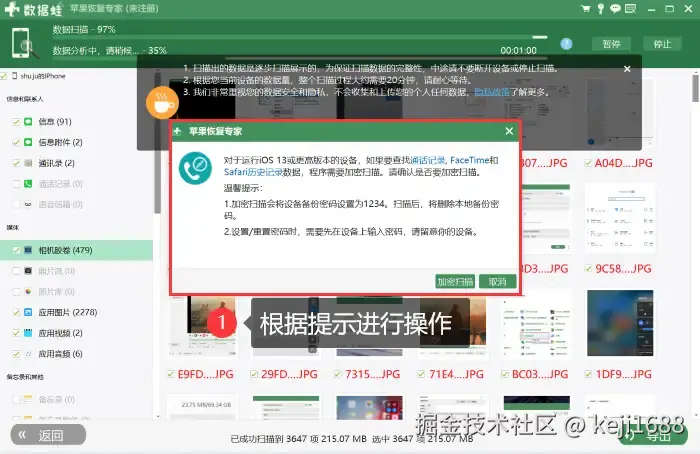Click the sidebar scroll-down arrow

(158, 417)
